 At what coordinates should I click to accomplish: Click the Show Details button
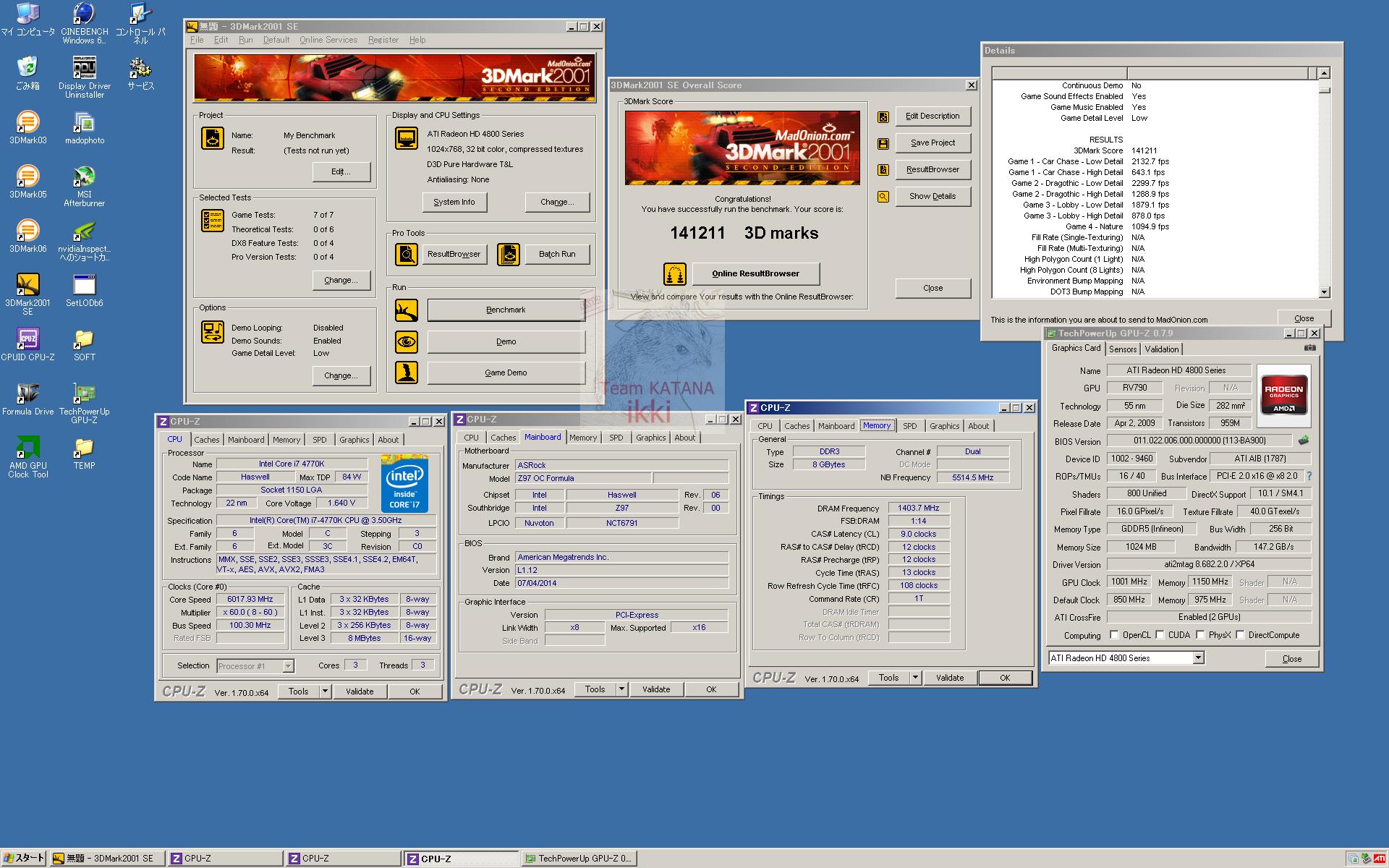click(x=933, y=196)
